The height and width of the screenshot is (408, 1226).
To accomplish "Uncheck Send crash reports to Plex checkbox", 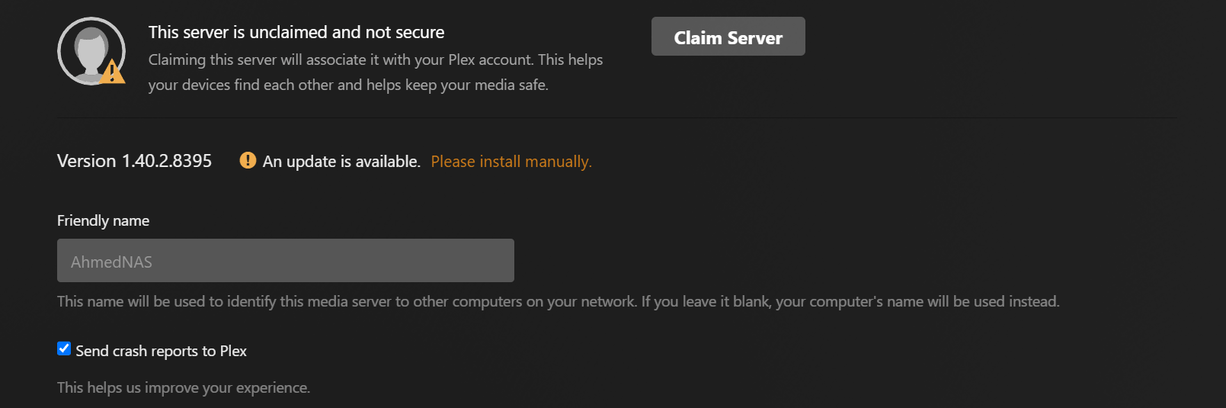I will point(64,349).
